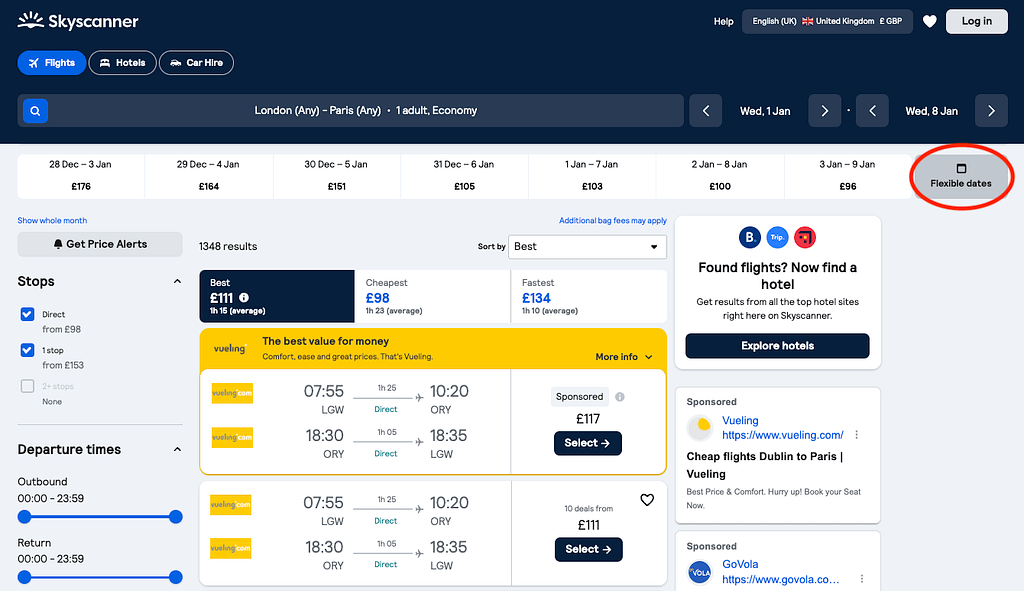This screenshot has width=1024, height=591.
Task: Select the £111 flight deal
Action: tap(588, 549)
